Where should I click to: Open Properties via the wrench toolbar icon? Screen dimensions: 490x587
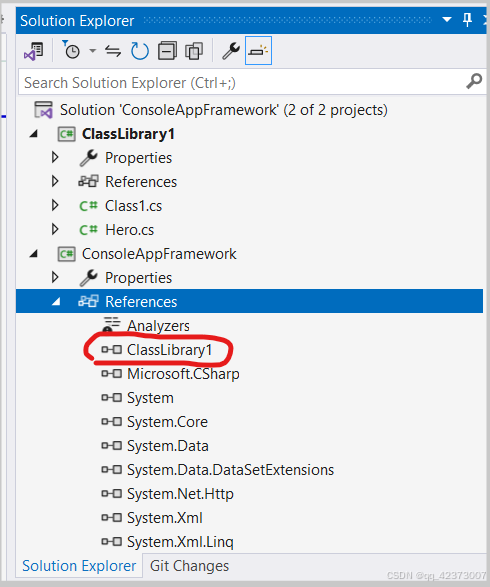231,51
